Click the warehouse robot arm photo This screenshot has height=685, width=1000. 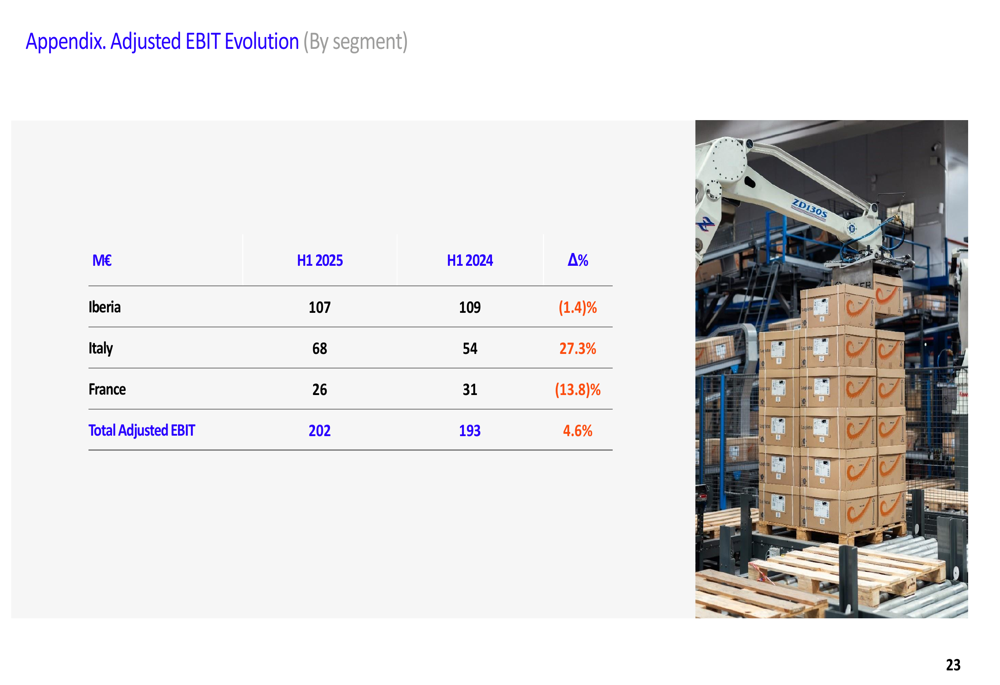pyautogui.click(x=831, y=369)
